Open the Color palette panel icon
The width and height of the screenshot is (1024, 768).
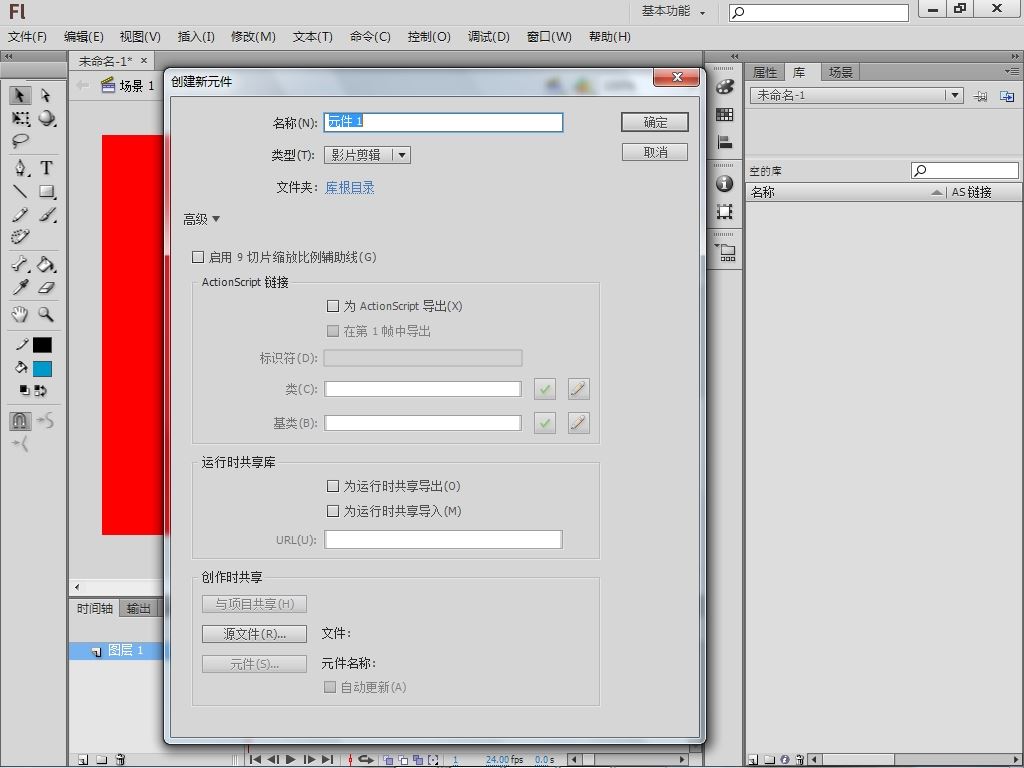[x=724, y=86]
